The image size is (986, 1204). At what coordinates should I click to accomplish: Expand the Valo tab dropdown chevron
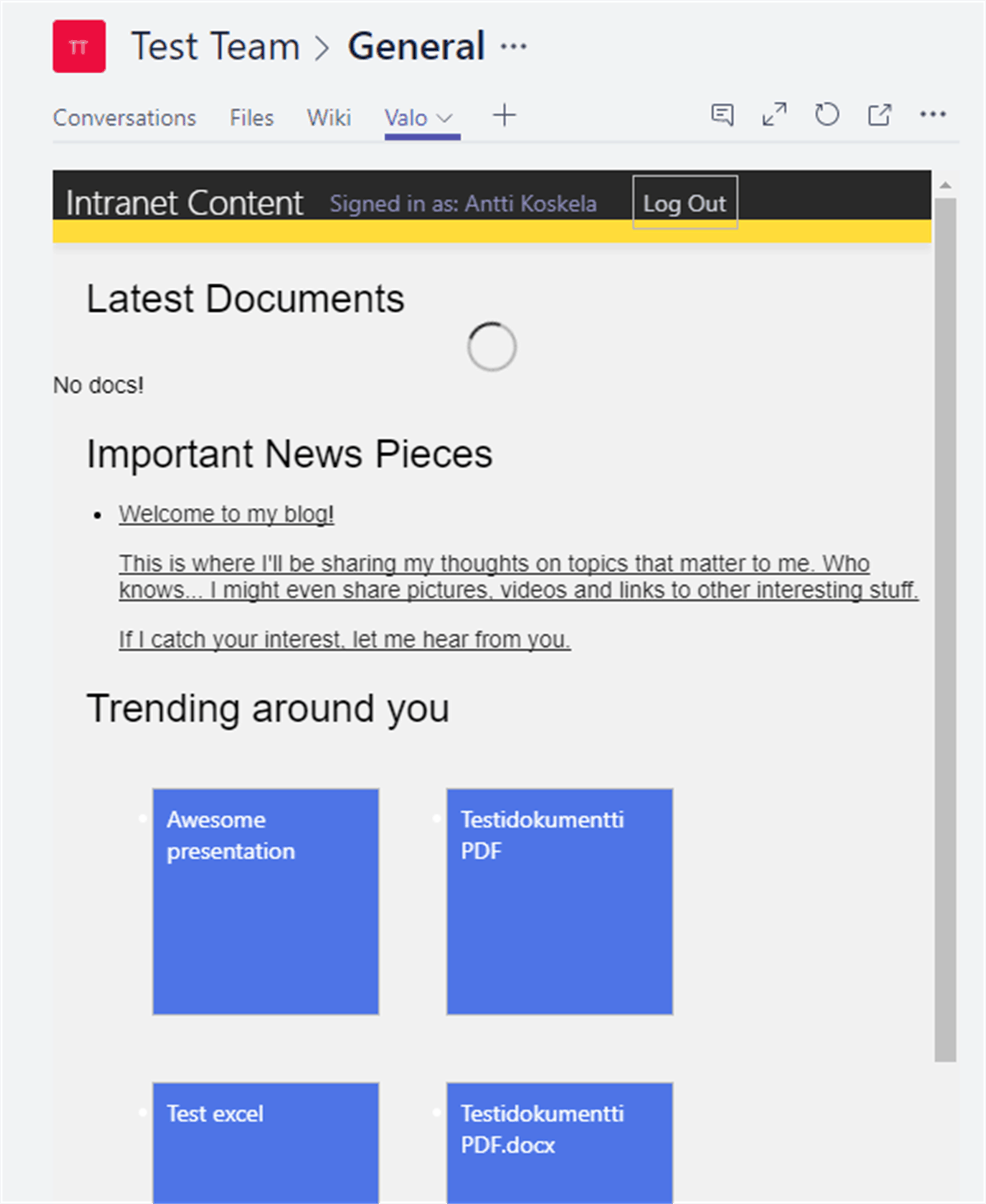[x=445, y=118]
